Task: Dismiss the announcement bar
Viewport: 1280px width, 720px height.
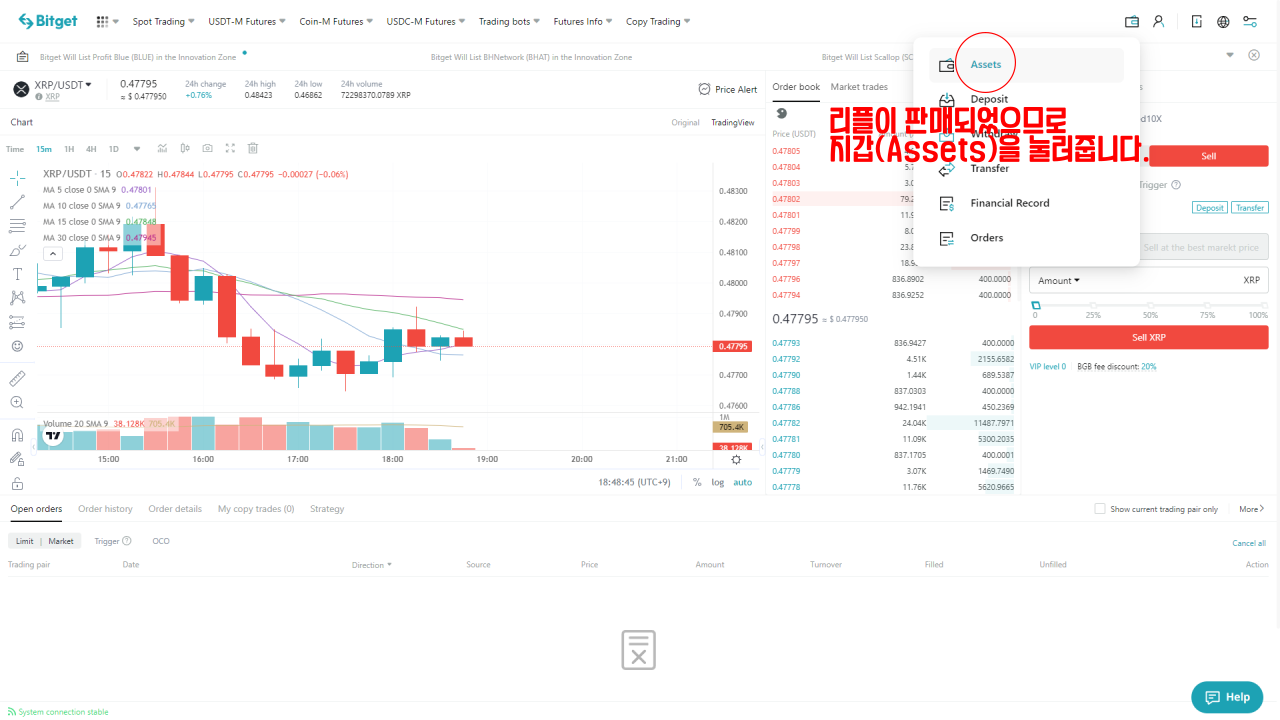Action: [1254, 55]
